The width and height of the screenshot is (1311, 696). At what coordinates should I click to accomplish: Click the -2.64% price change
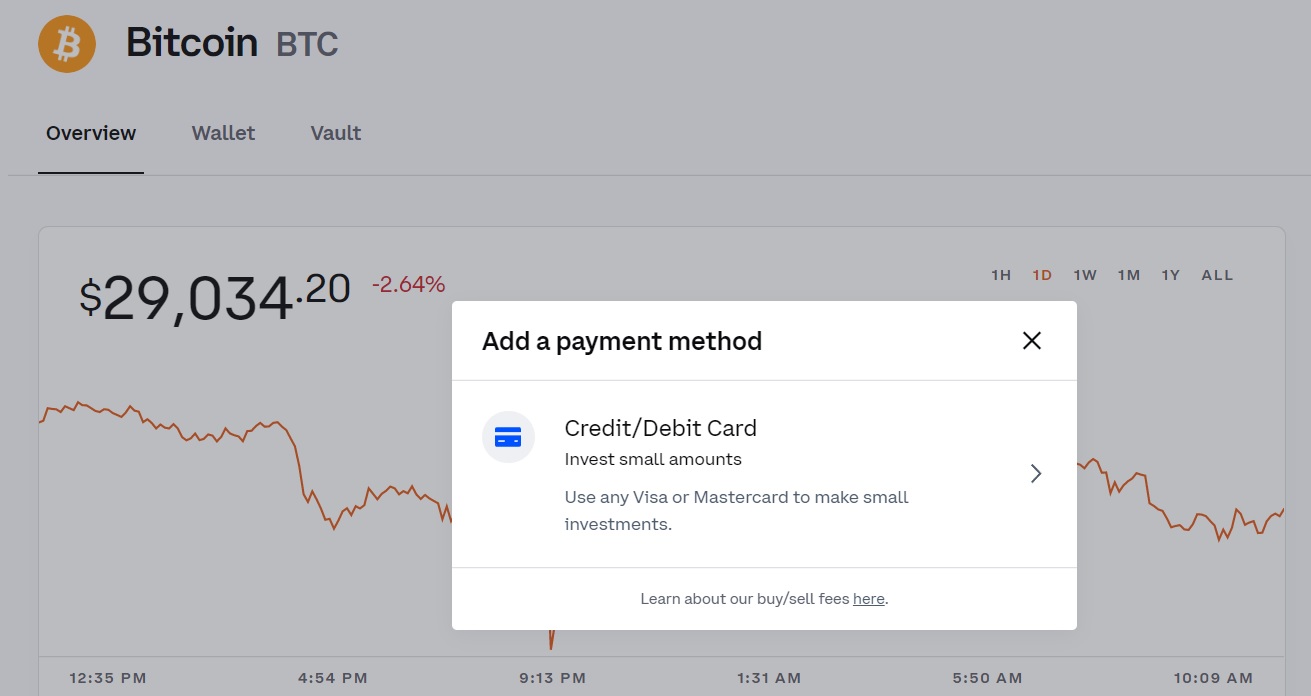408,284
